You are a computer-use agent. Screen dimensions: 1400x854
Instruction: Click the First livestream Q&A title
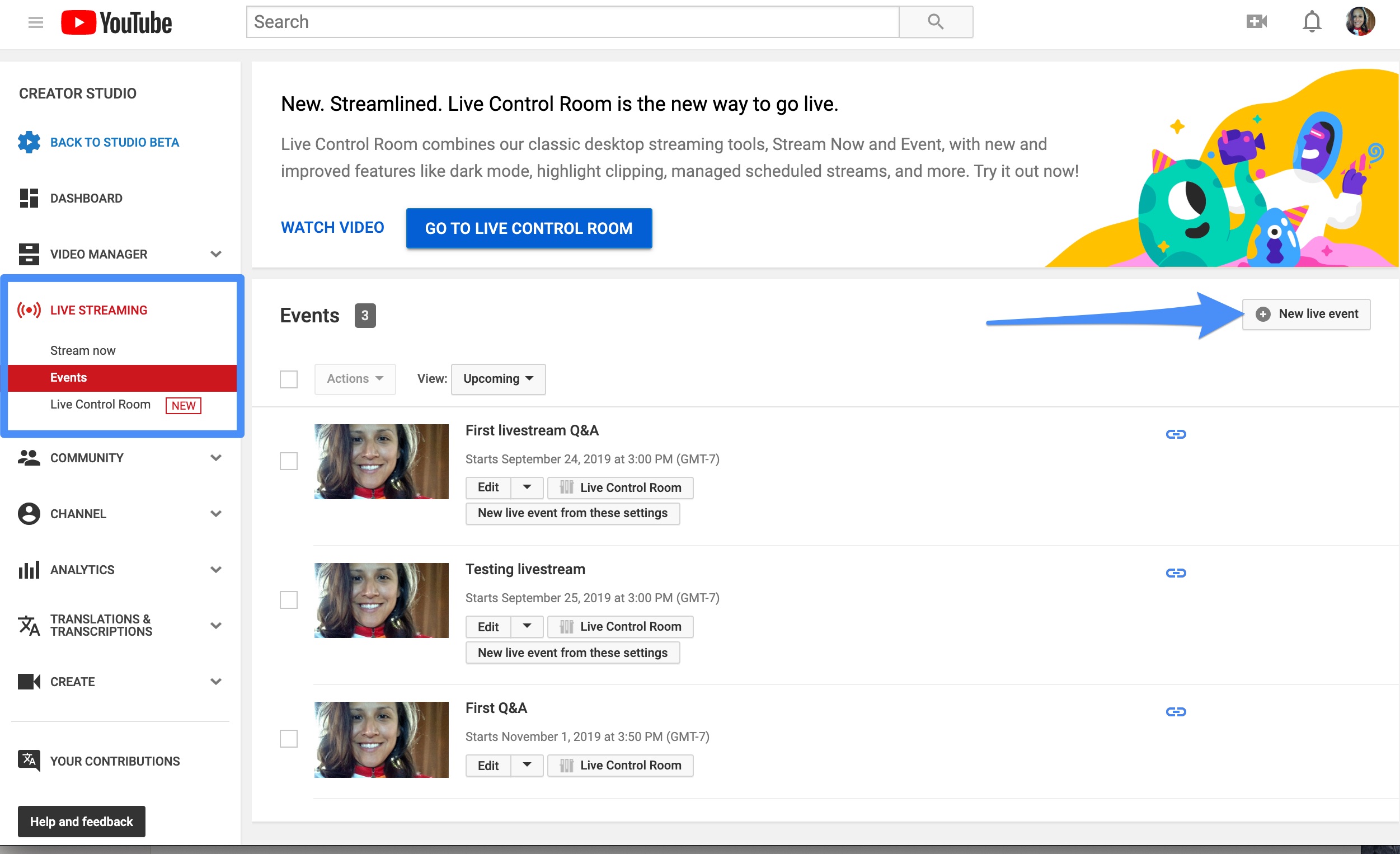tap(532, 431)
